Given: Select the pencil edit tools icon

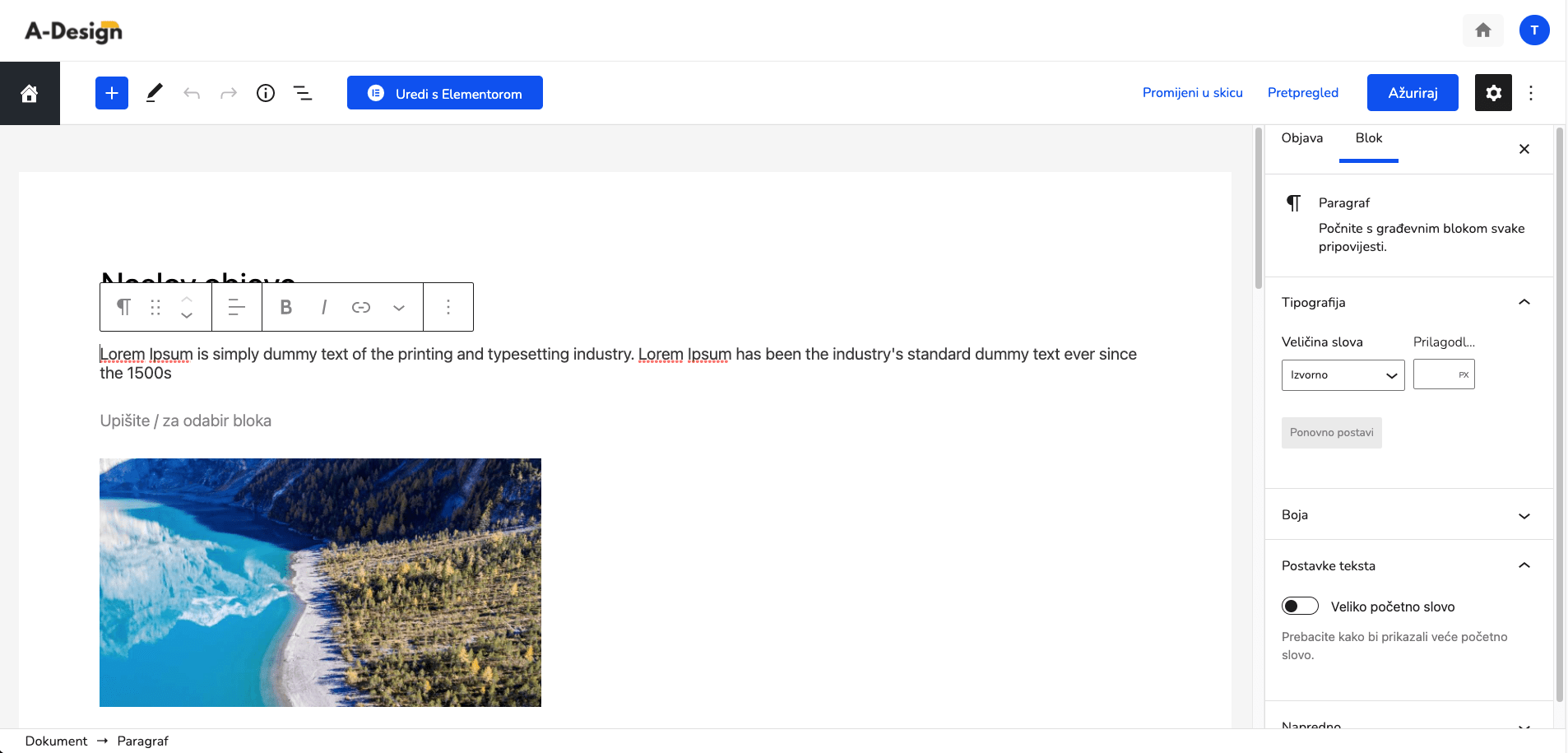Looking at the screenshot, I should pos(154,93).
